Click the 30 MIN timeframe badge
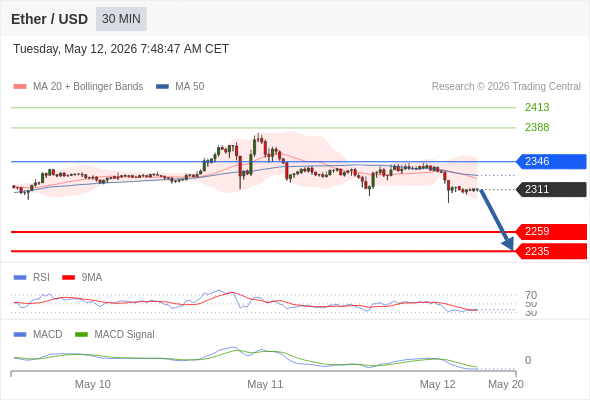This screenshot has height=400, width=590. pyautogui.click(x=121, y=19)
